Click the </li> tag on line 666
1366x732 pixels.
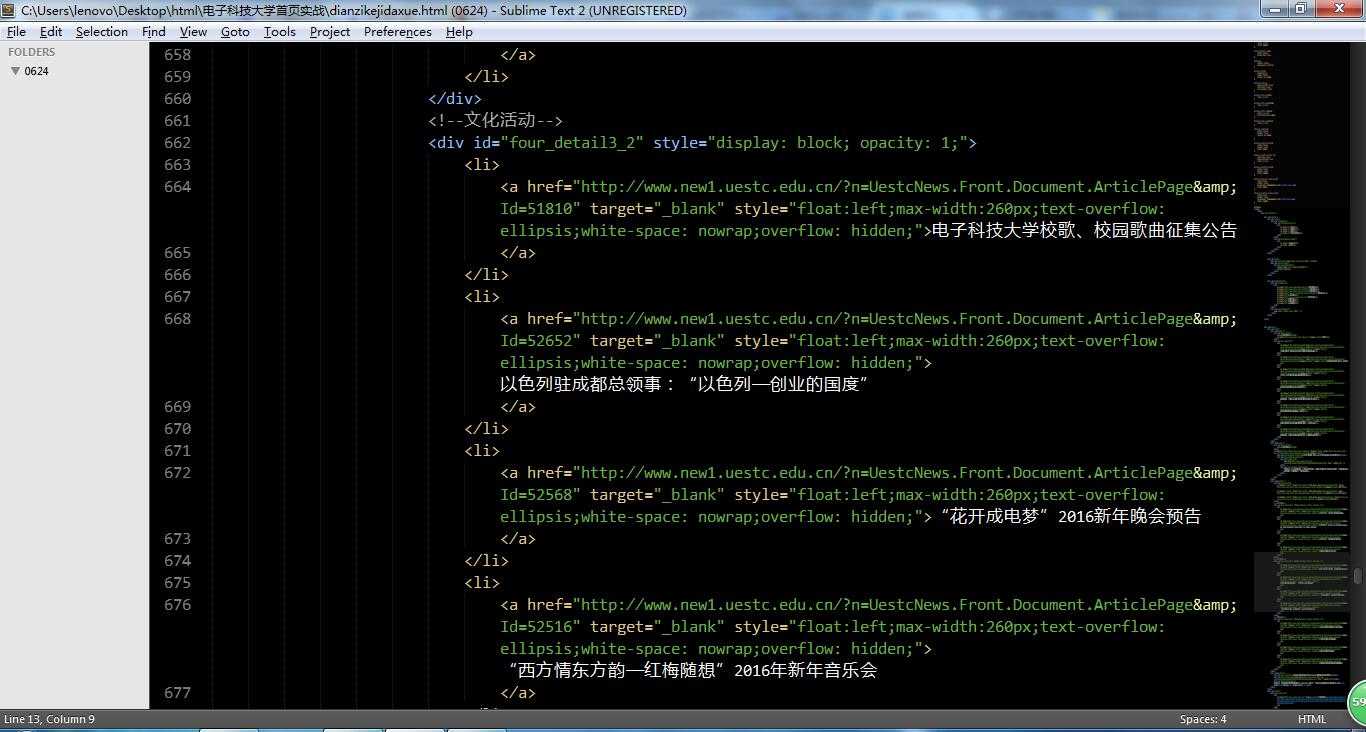[x=487, y=275]
